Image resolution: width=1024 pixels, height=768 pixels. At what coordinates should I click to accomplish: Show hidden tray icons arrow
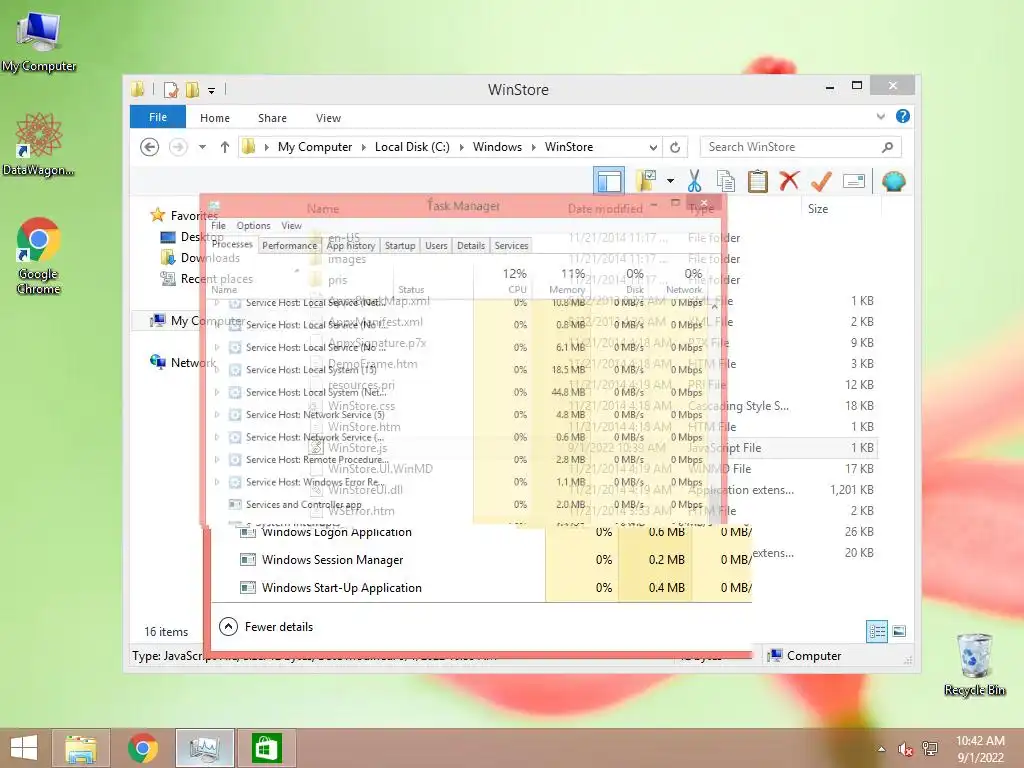tap(882, 749)
